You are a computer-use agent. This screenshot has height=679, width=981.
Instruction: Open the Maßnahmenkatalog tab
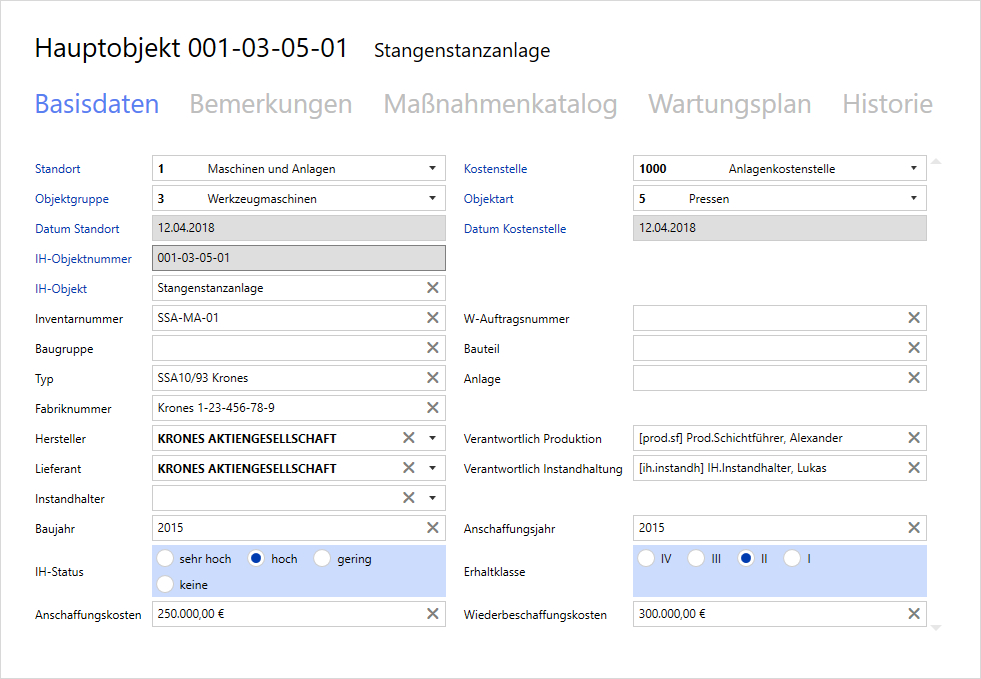click(500, 104)
